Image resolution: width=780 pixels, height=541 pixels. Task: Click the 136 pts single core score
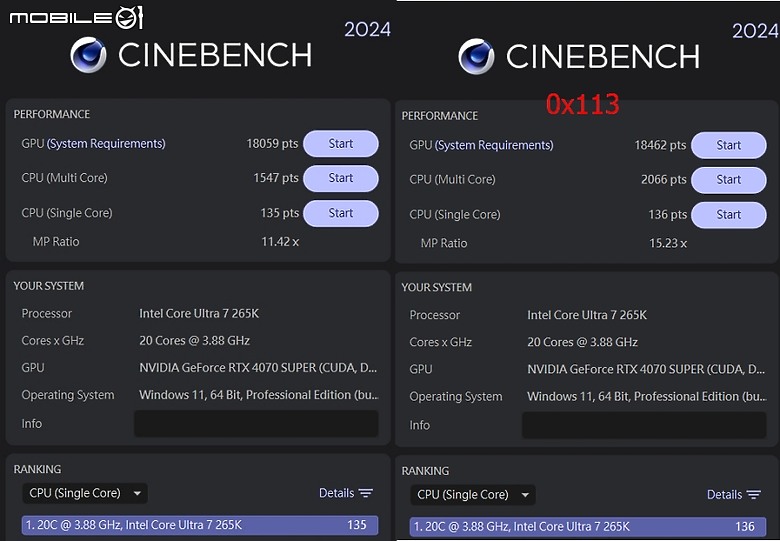pos(668,214)
